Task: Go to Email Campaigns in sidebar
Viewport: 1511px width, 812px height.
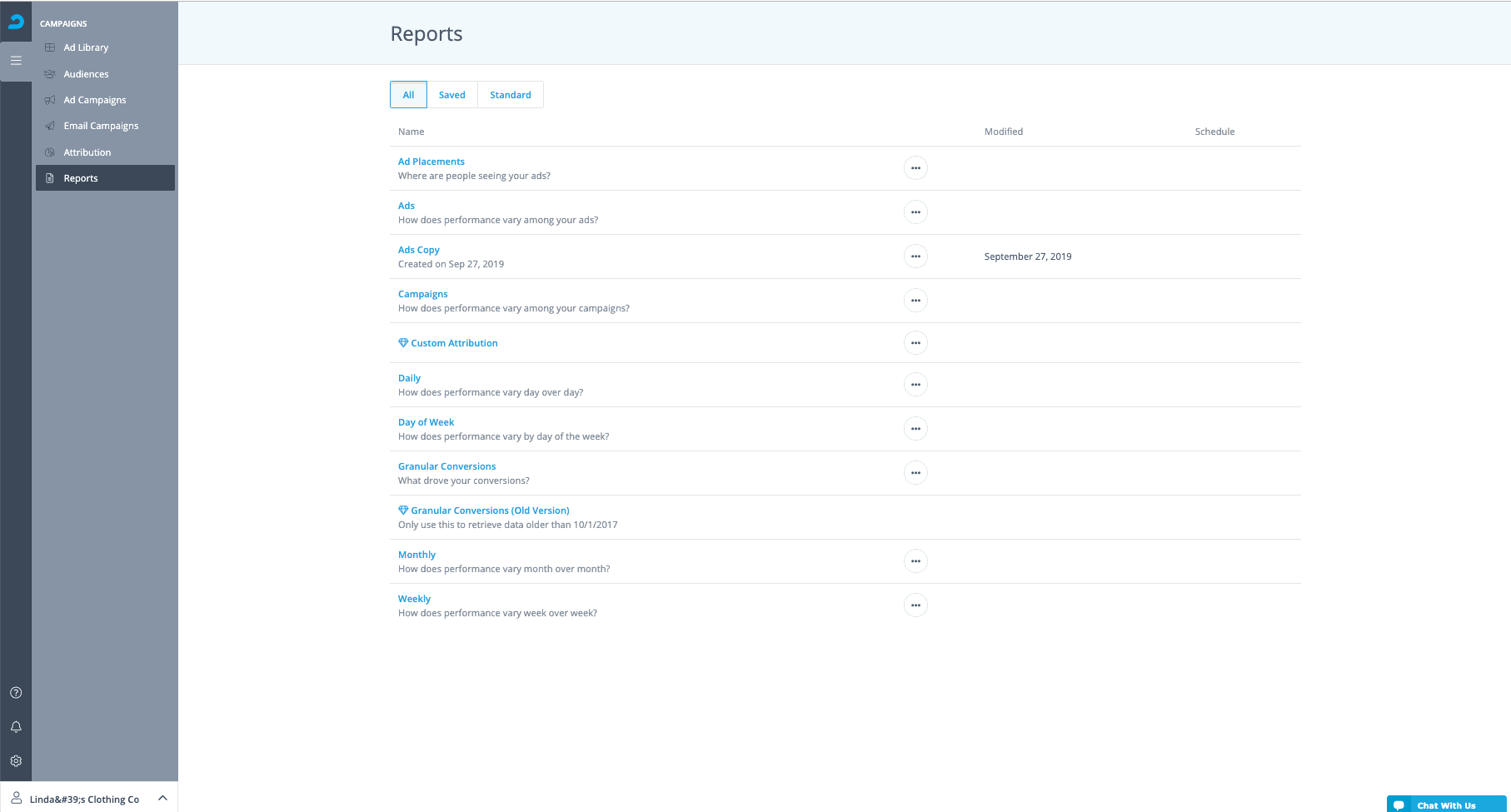Action: [x=105, y=126]
